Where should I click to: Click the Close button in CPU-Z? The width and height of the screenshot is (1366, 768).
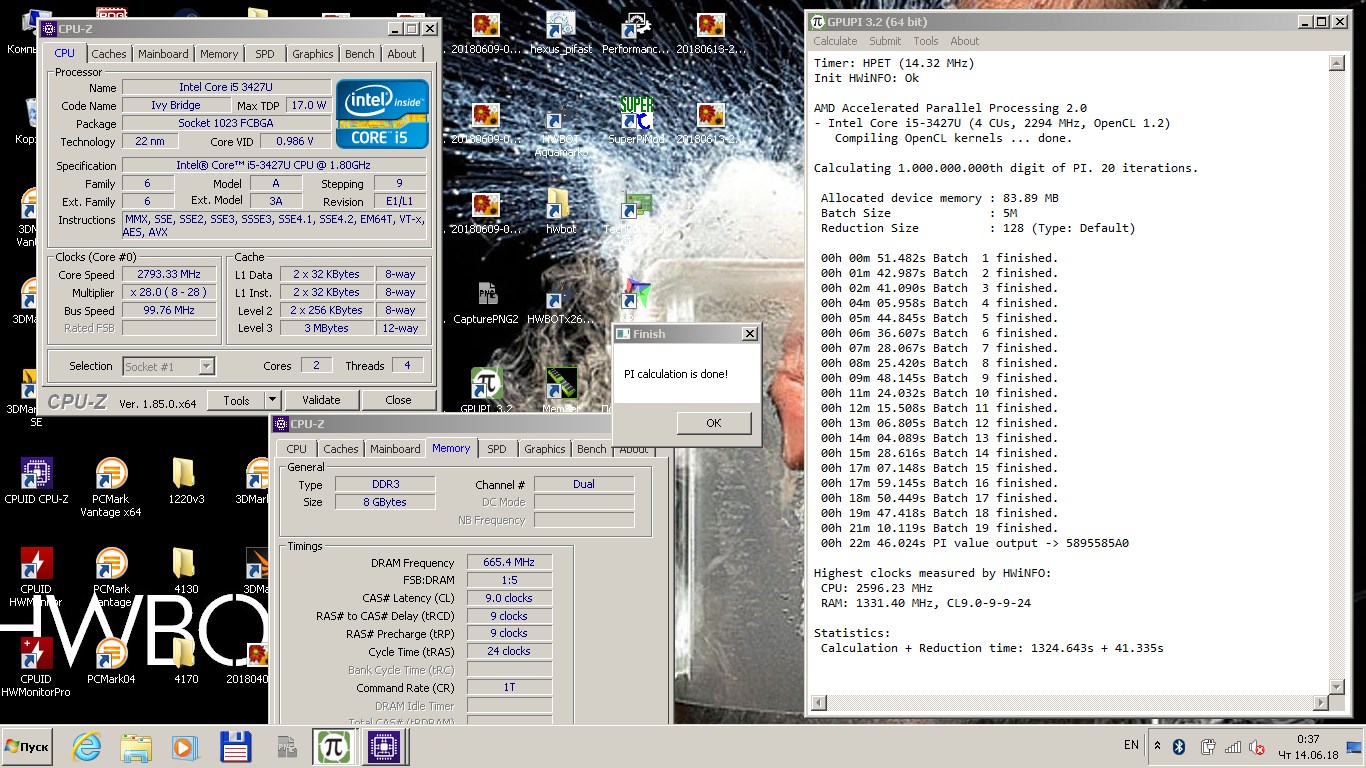click(x=398, y=400)
